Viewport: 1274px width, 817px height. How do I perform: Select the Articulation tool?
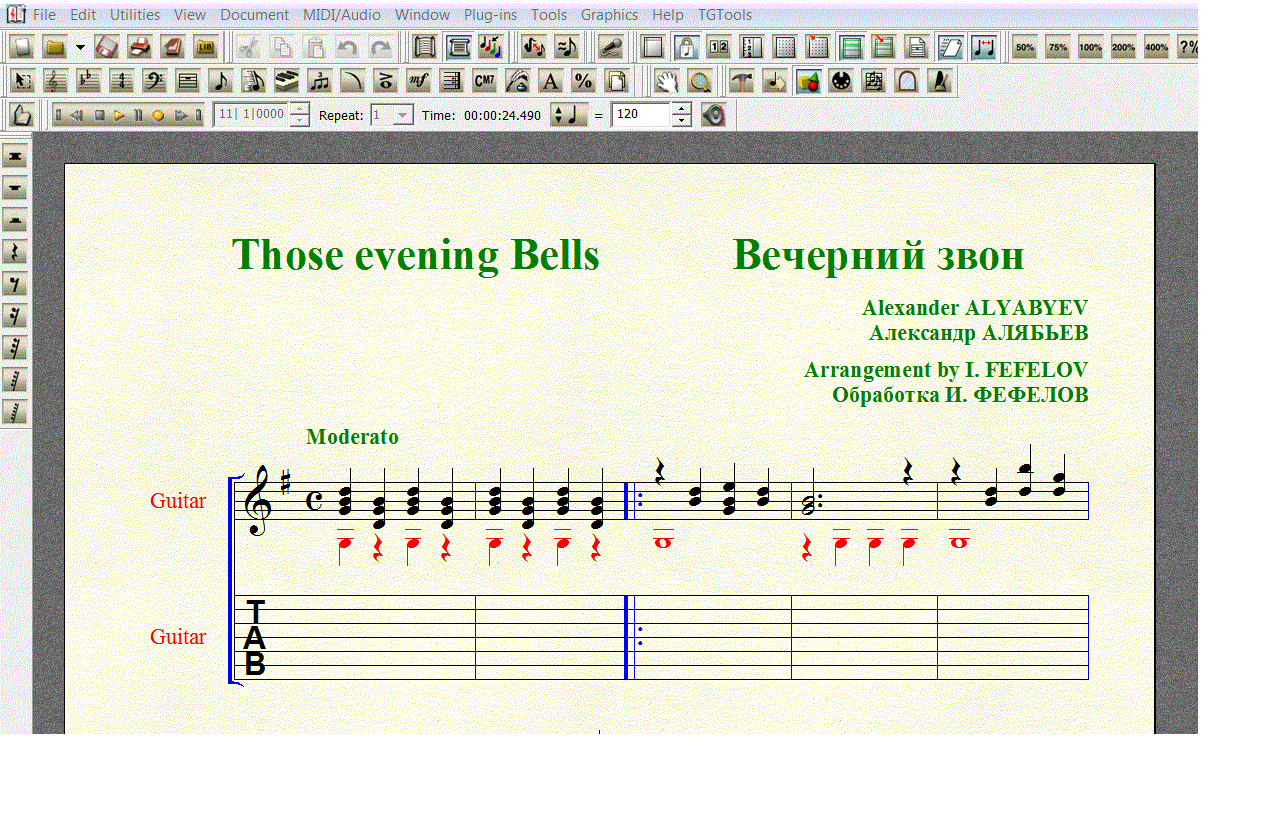(x=386, y=82)
